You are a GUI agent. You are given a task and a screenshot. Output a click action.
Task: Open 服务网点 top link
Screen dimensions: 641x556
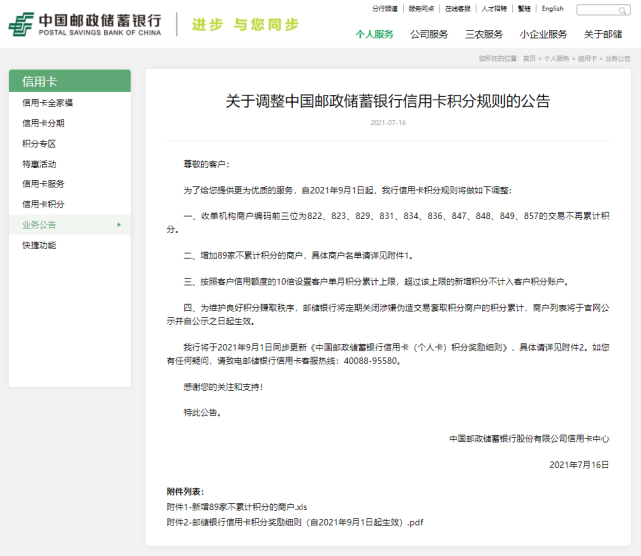tap(421, 9)
